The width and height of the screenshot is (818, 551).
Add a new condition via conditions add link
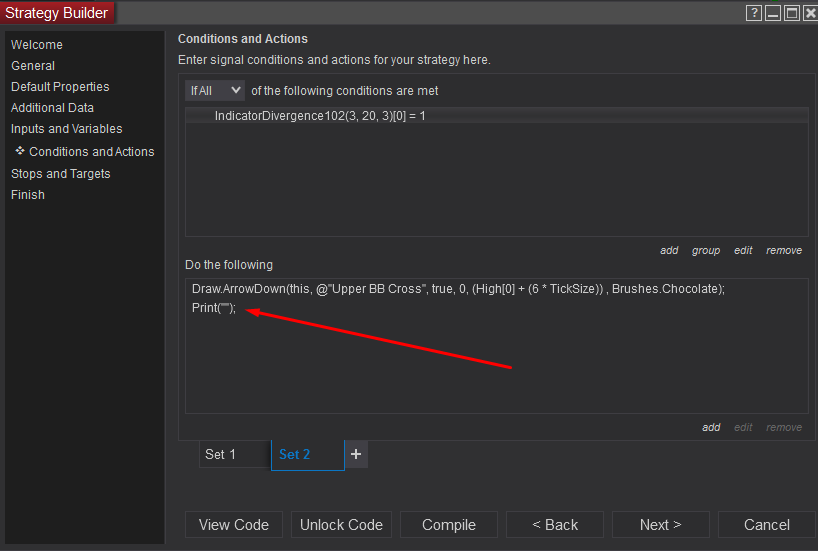click(x=669, y=250)
